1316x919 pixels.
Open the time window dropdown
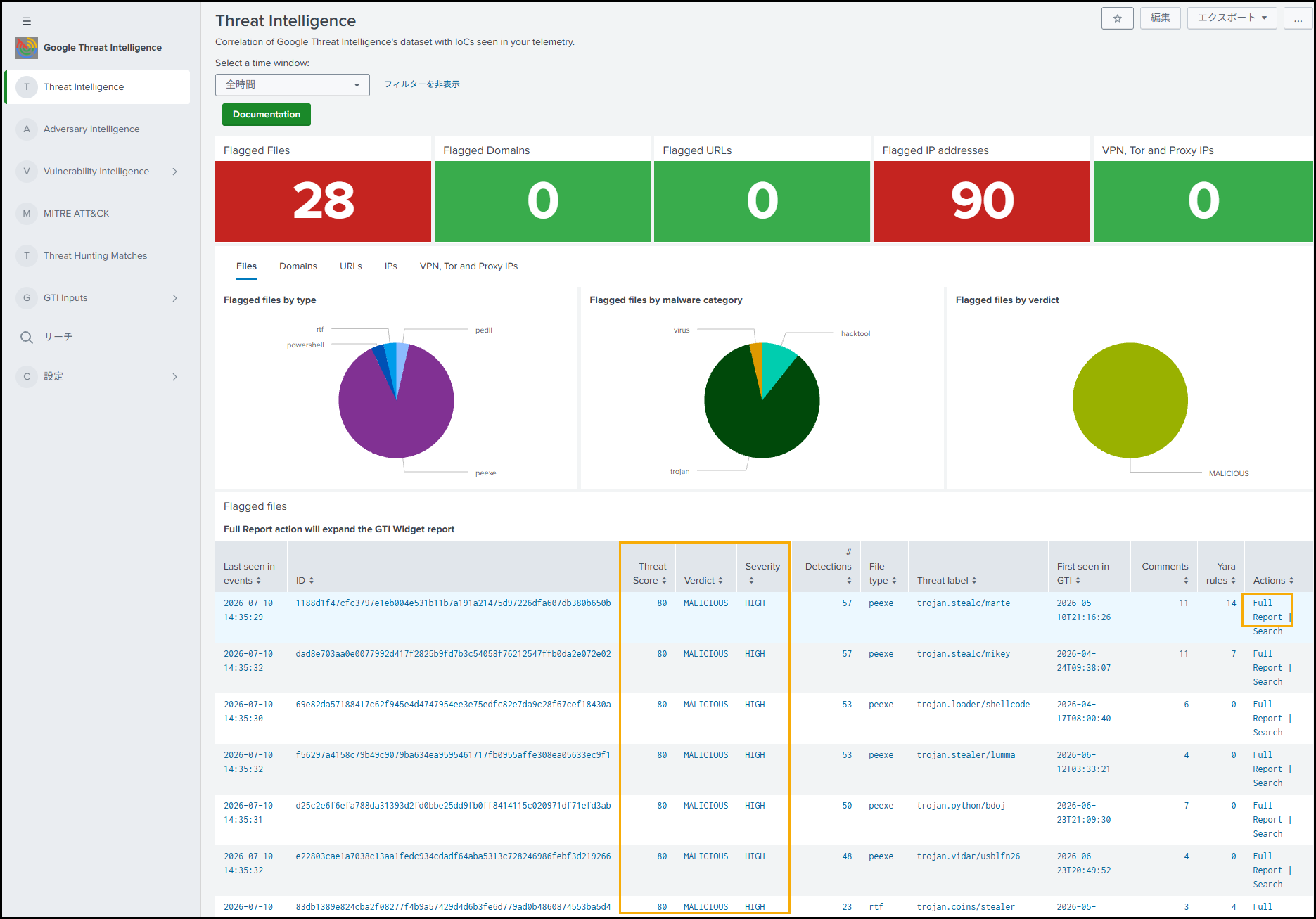click(292, 84)
